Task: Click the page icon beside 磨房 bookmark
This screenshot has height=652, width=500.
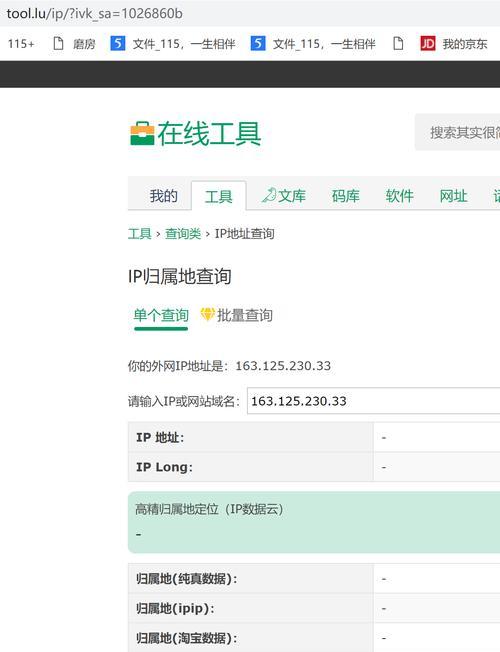Action: point(58,43)
